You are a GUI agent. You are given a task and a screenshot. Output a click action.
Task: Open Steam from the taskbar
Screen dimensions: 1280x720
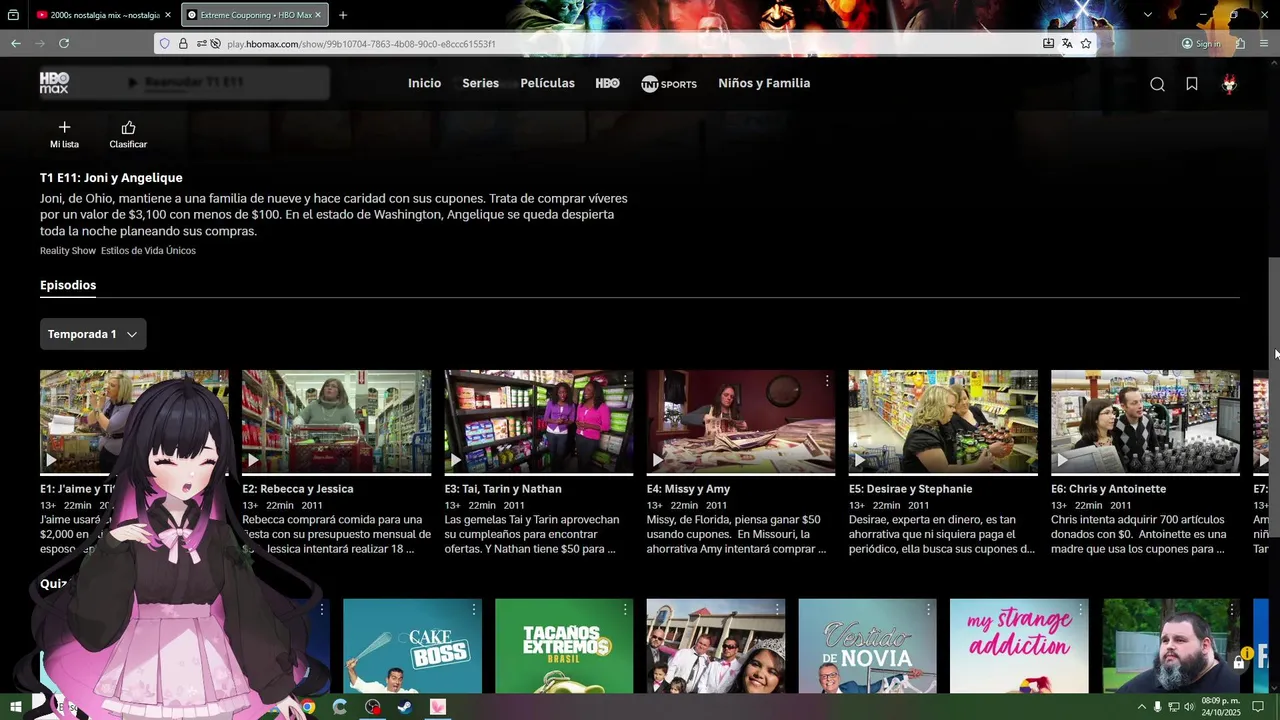tap(404, 707)
